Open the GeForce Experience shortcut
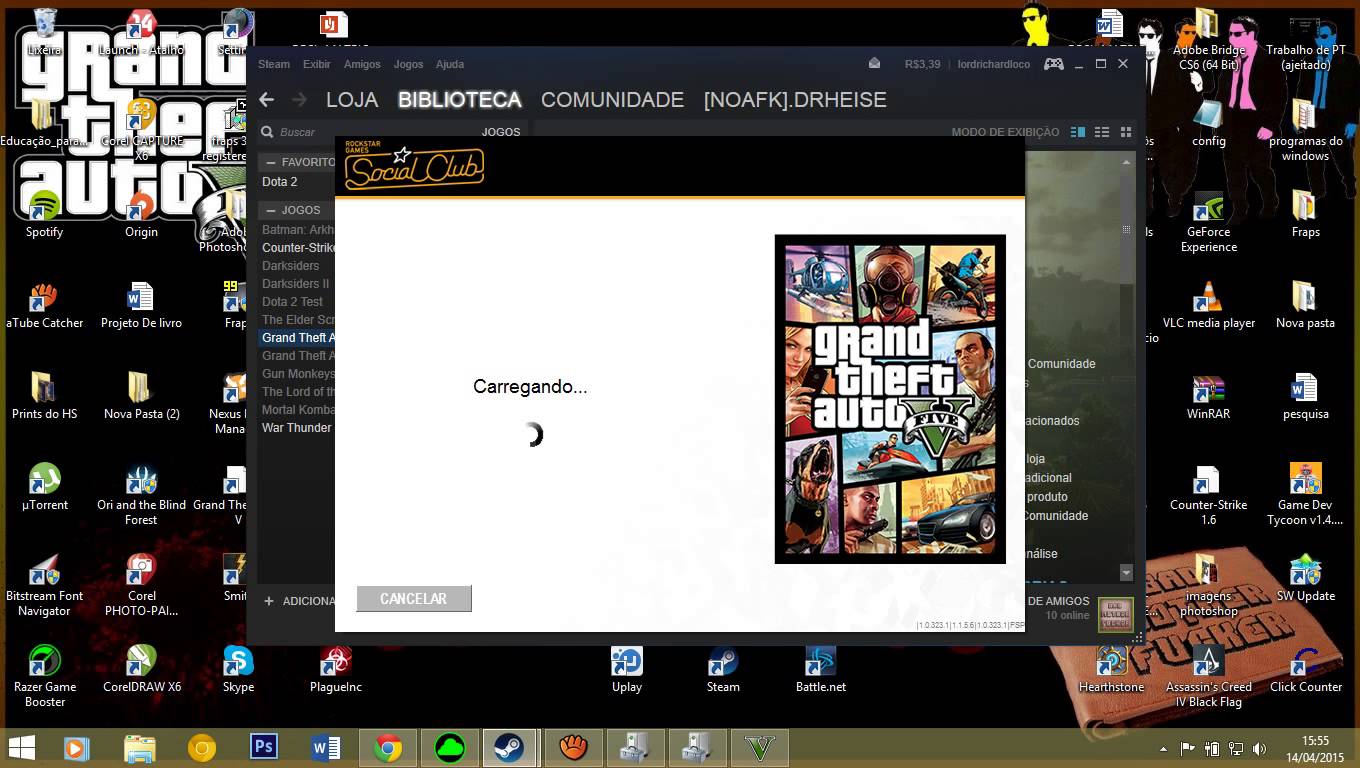Viewport: 1360px width, 768px height. (x=1208, y=221)
